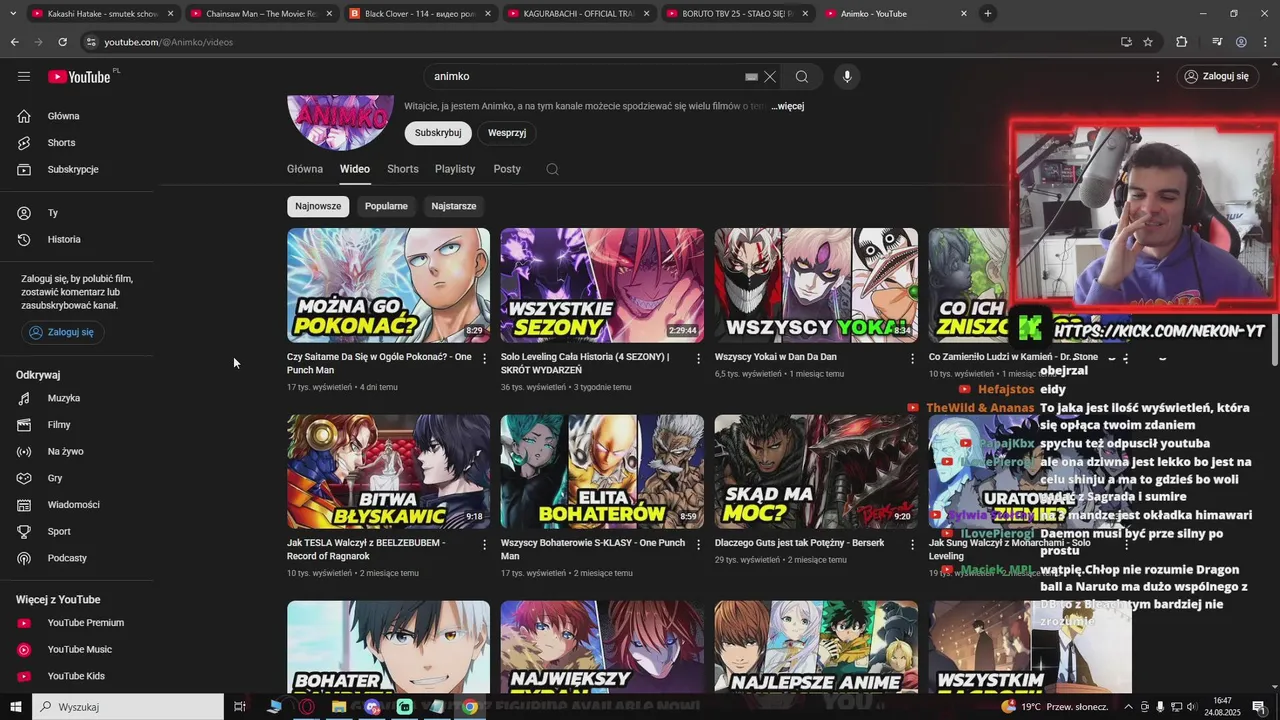Click the search magnifier button
The height and width of the screenshot is (720, 1280).
click(802, 76)
